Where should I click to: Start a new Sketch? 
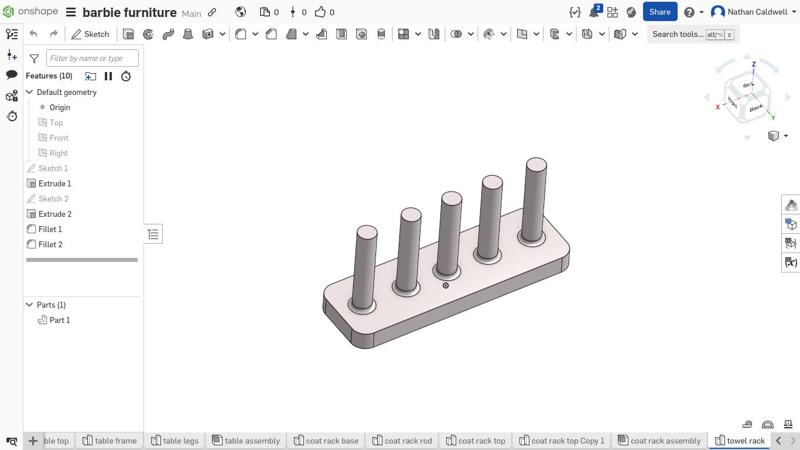tap(90, 34)
